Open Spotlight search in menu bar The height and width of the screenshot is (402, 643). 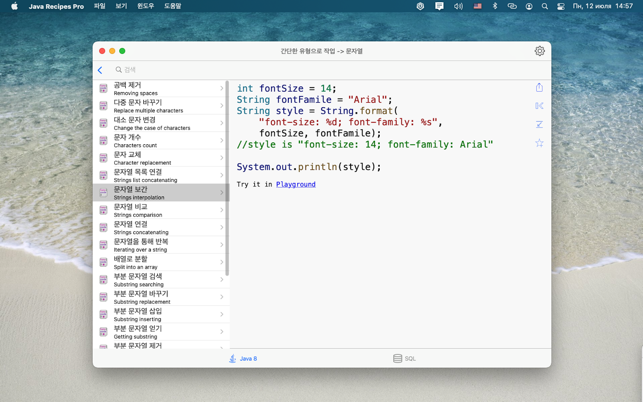click(545, 6)
